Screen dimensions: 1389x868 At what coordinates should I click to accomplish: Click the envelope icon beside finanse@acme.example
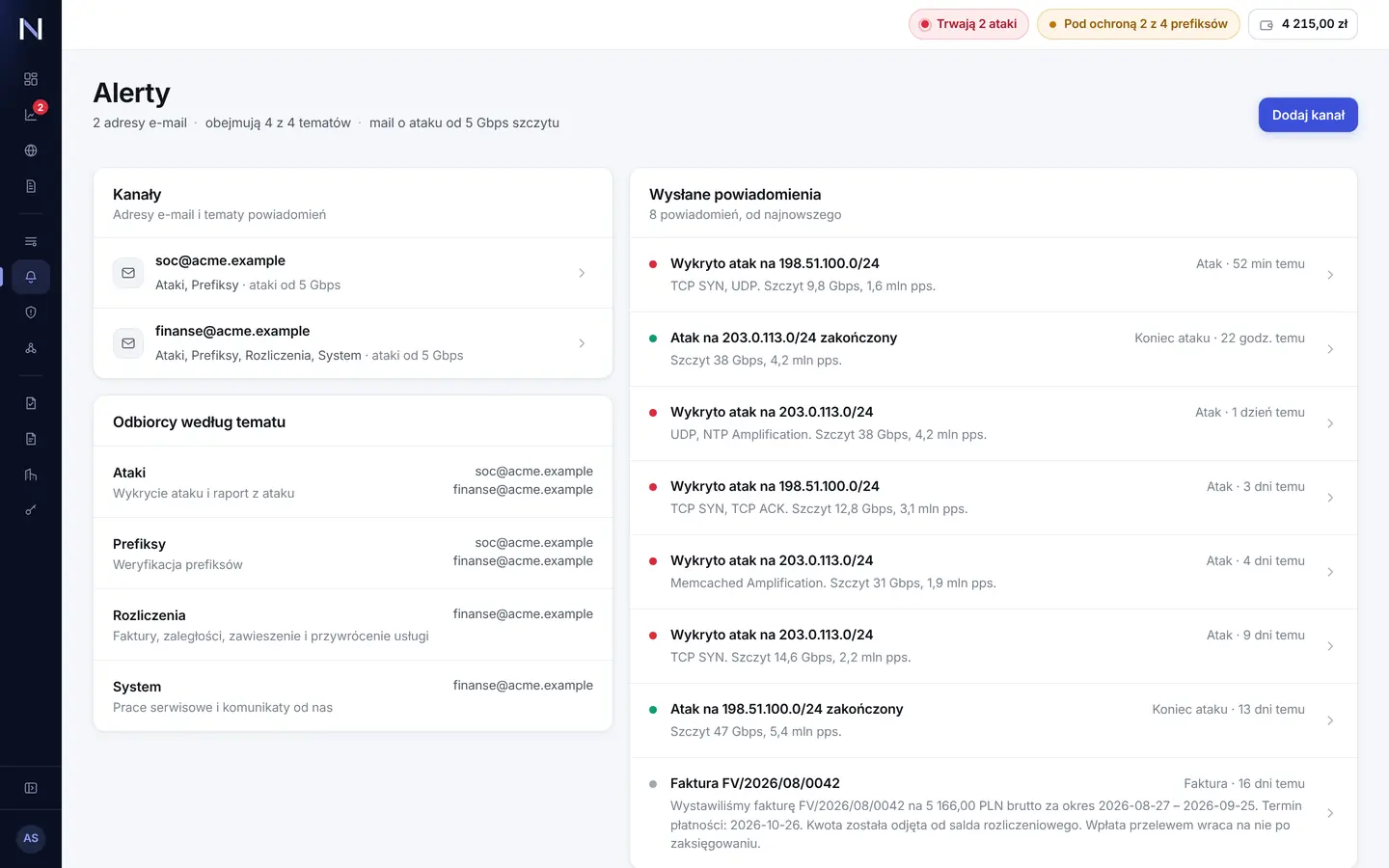coord(128,343)
